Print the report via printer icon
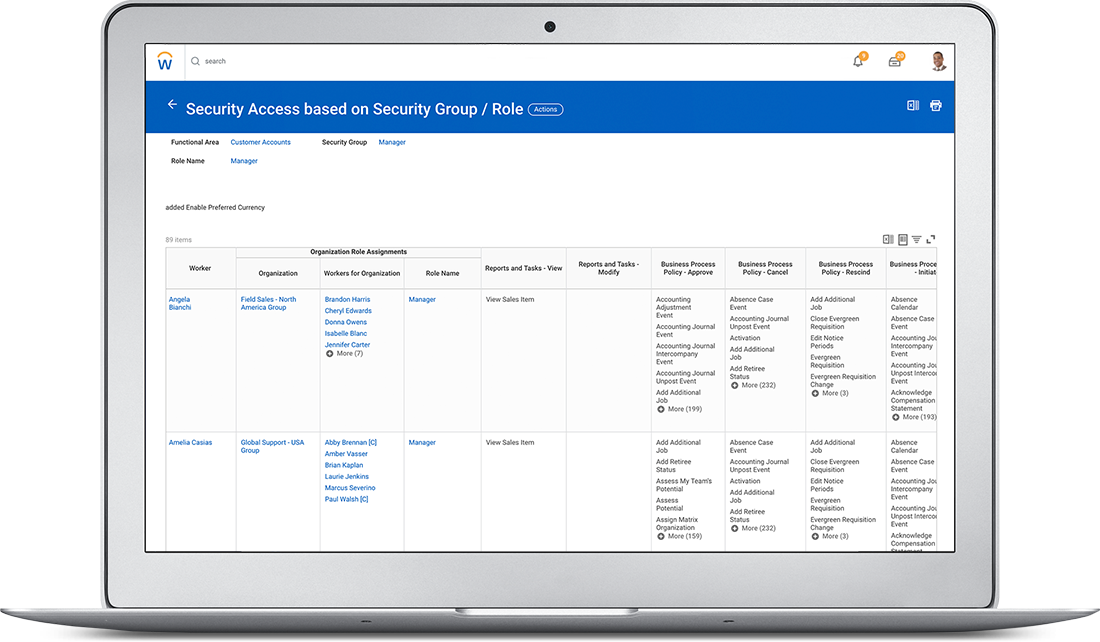 click(936, 105)
